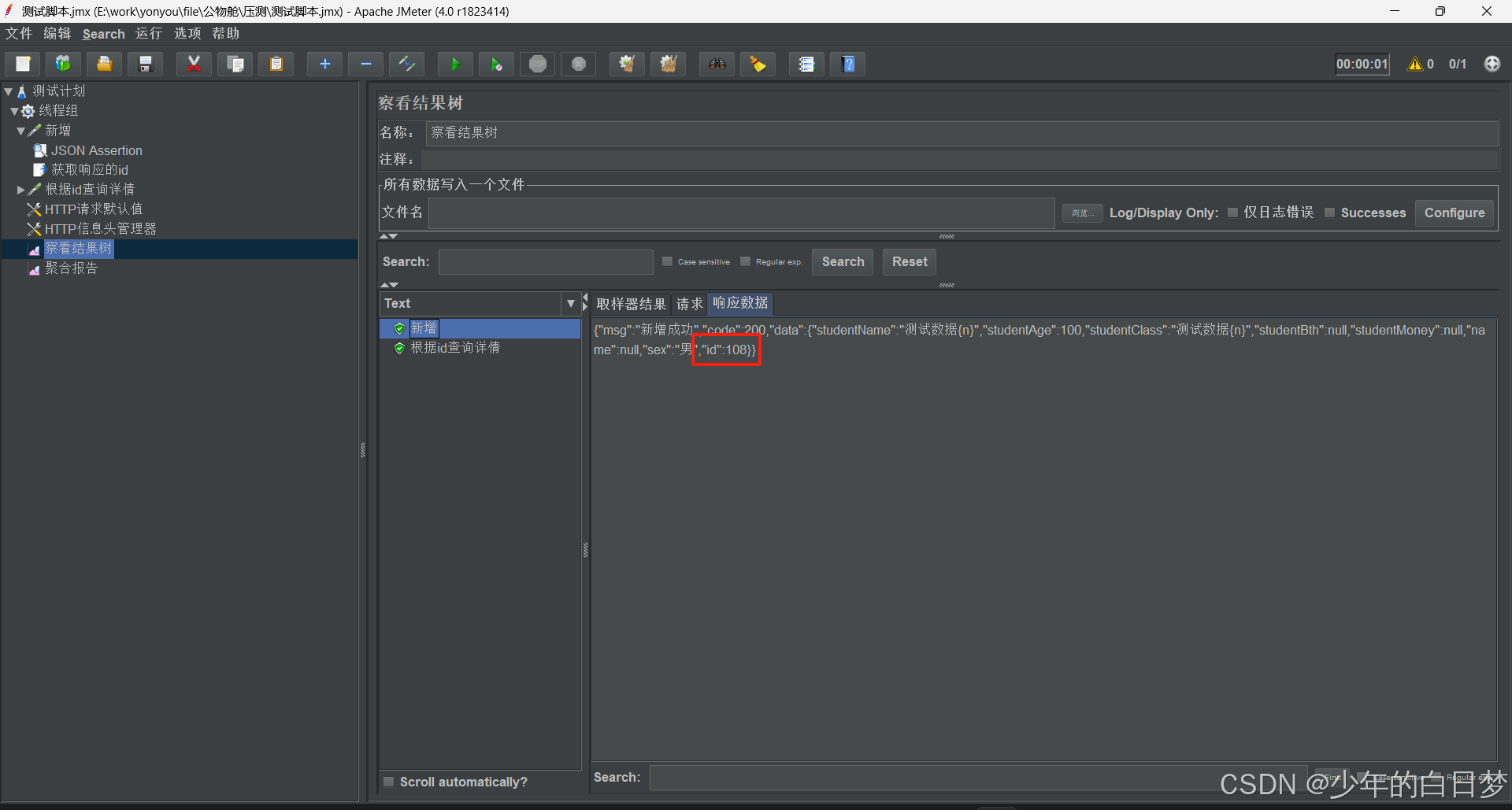Click the 名称 name input field
Screen dimensions: 1512x810
click(x=962, y=133)
